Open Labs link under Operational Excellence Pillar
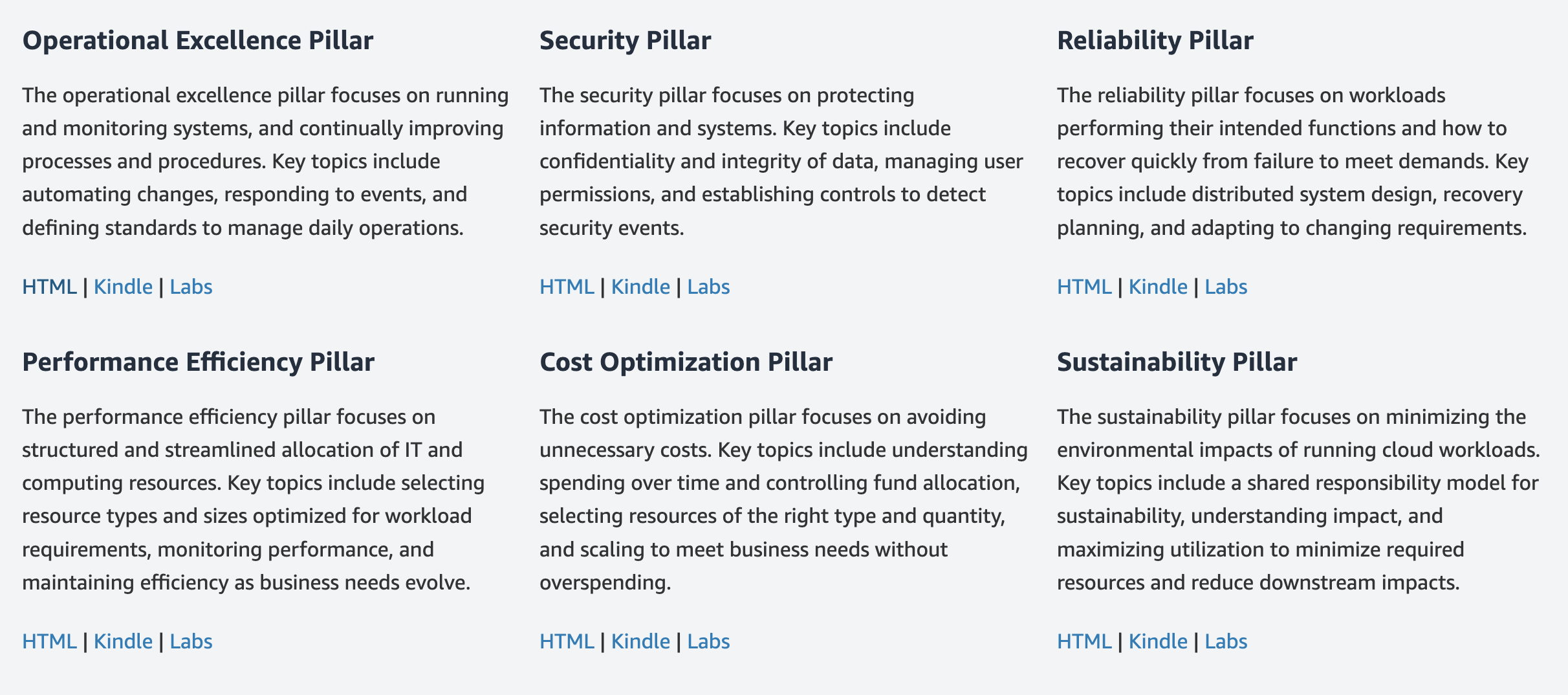The height and width of the screenshot is (695, 1568). 191,287
